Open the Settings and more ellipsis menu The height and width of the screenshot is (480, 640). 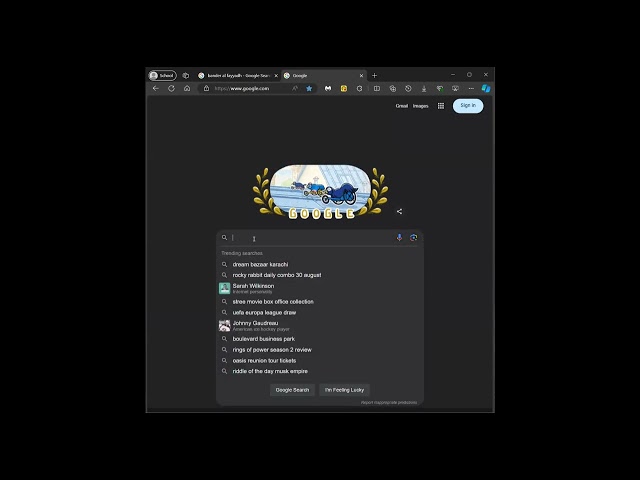tap(471, 89)
